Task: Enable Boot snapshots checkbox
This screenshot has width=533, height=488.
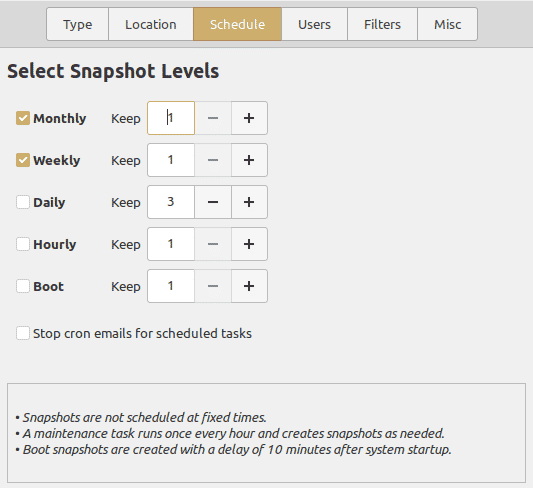Action: pyautogui.click(x=23, y=286)
